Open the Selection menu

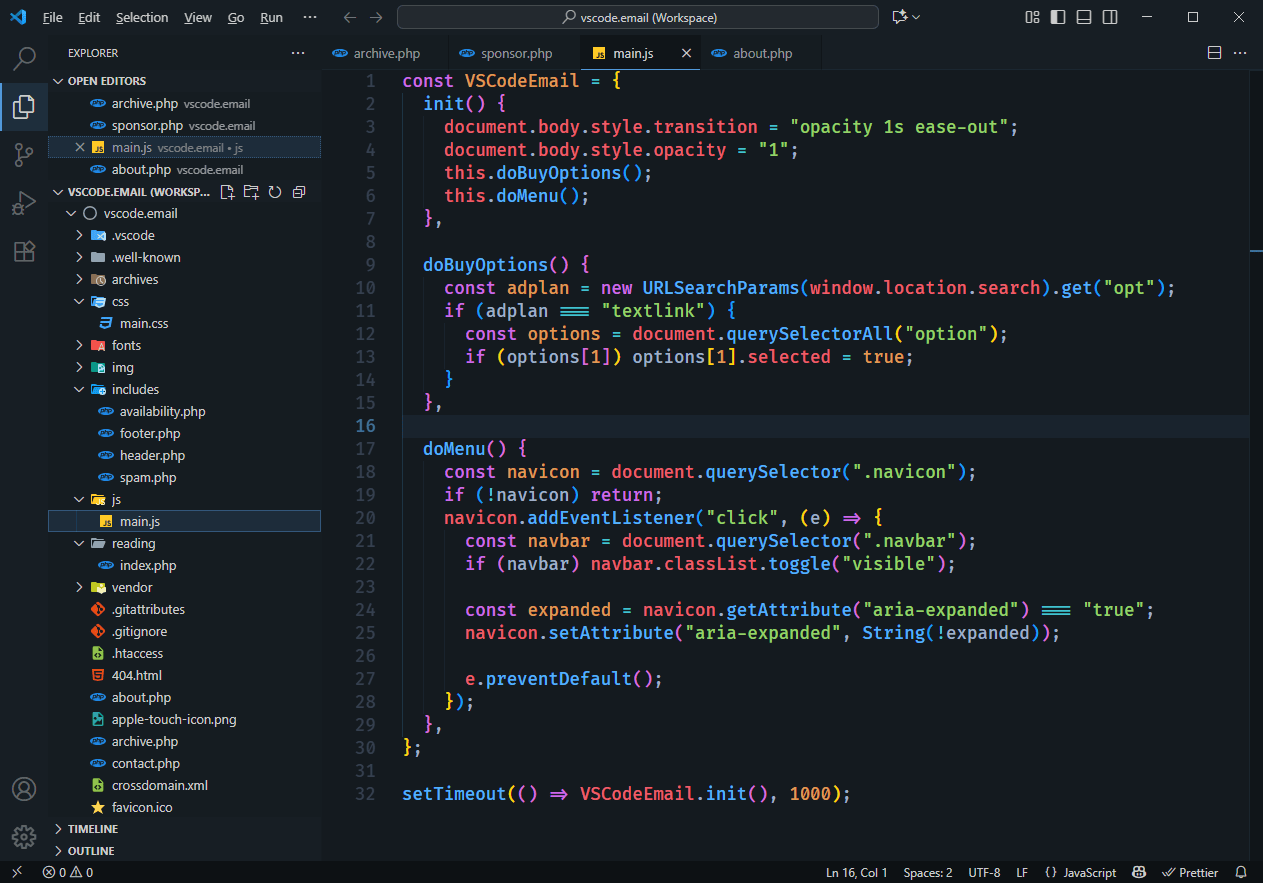click(x=142, y=17)
